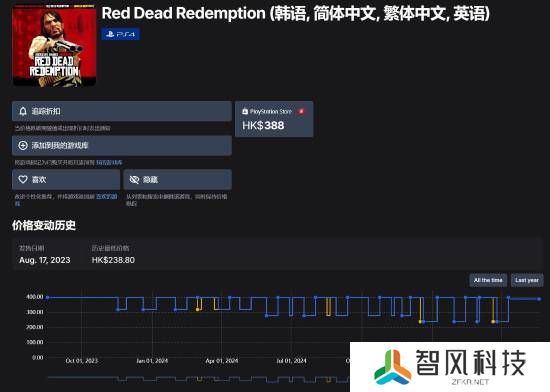Click the bell icon for discount tracking
This screenshot has height=392, width=550.
tap(23, 111)
